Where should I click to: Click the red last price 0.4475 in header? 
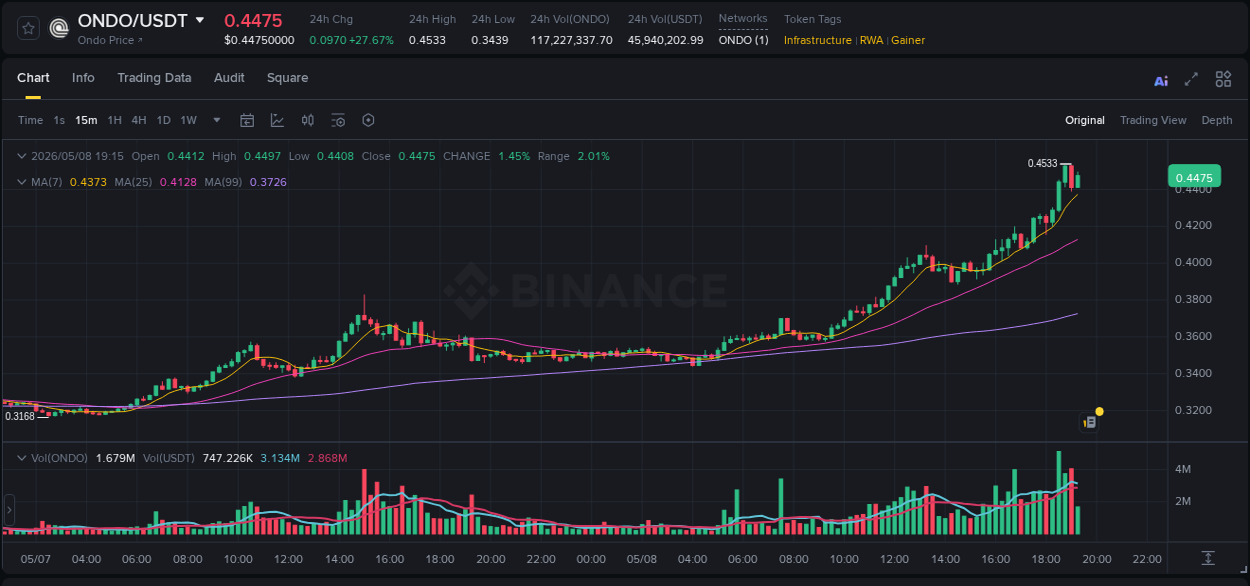tap(253, 21)
